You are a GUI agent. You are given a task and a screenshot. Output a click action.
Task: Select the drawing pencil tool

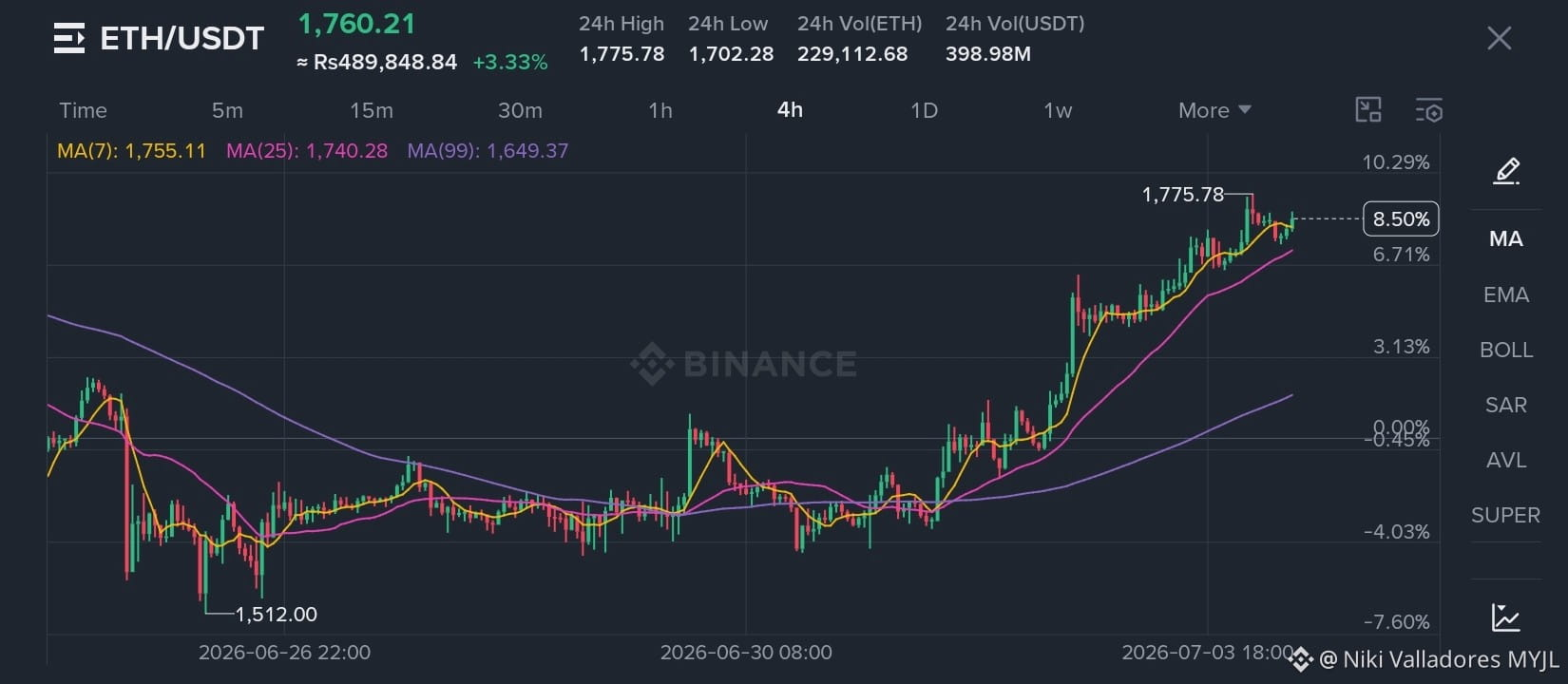click(x=1506, y=171)
